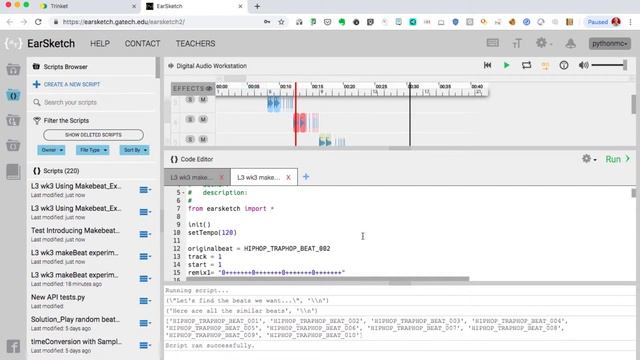Screen dimensions: 640x360
Task: Open menu for Test Introducing Makebeat script
Action: point(145,234)
